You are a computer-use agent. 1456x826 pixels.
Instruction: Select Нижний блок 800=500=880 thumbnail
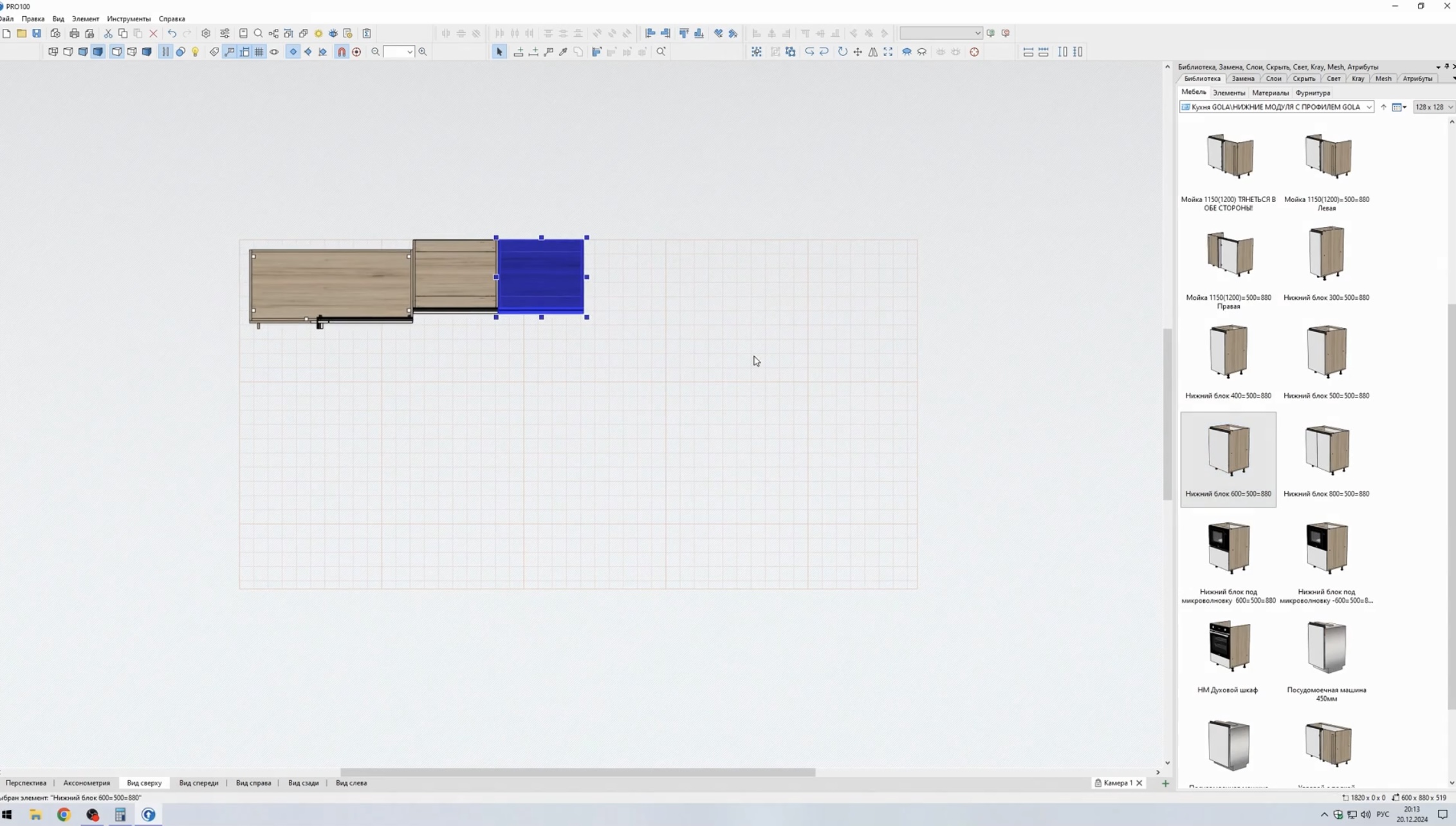(x=1327, y=459)
